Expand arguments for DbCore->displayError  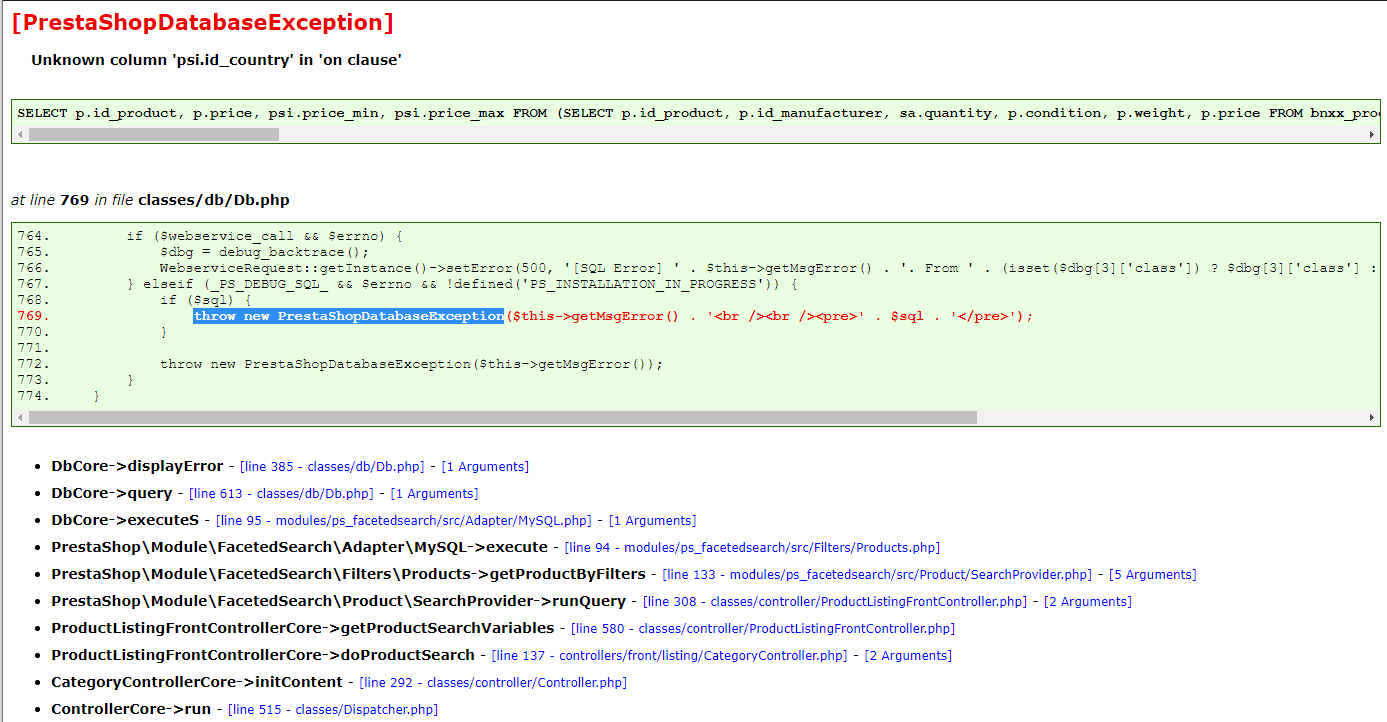coord(485,467)
